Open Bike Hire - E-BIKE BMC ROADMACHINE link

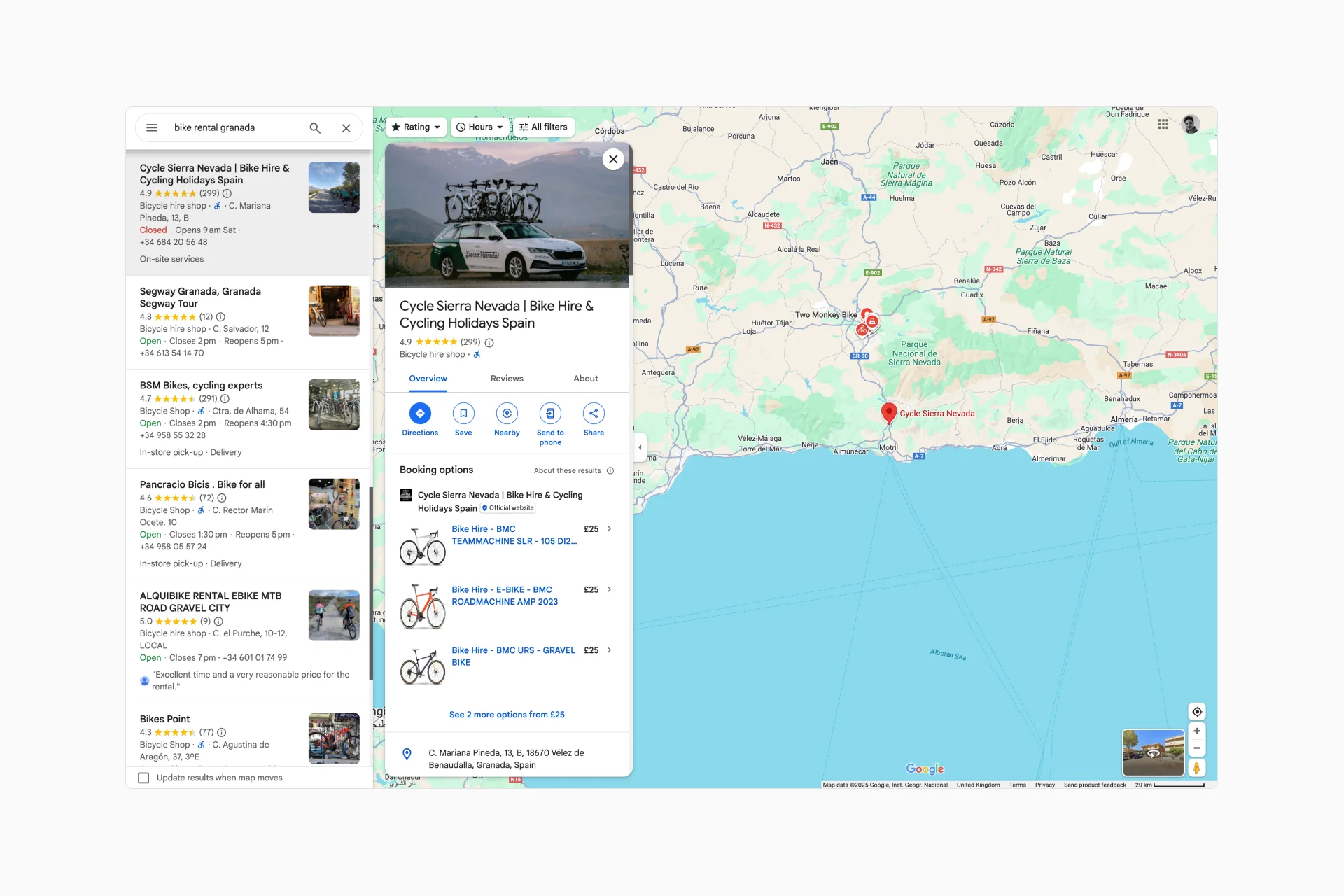click(x=505, y=596)
